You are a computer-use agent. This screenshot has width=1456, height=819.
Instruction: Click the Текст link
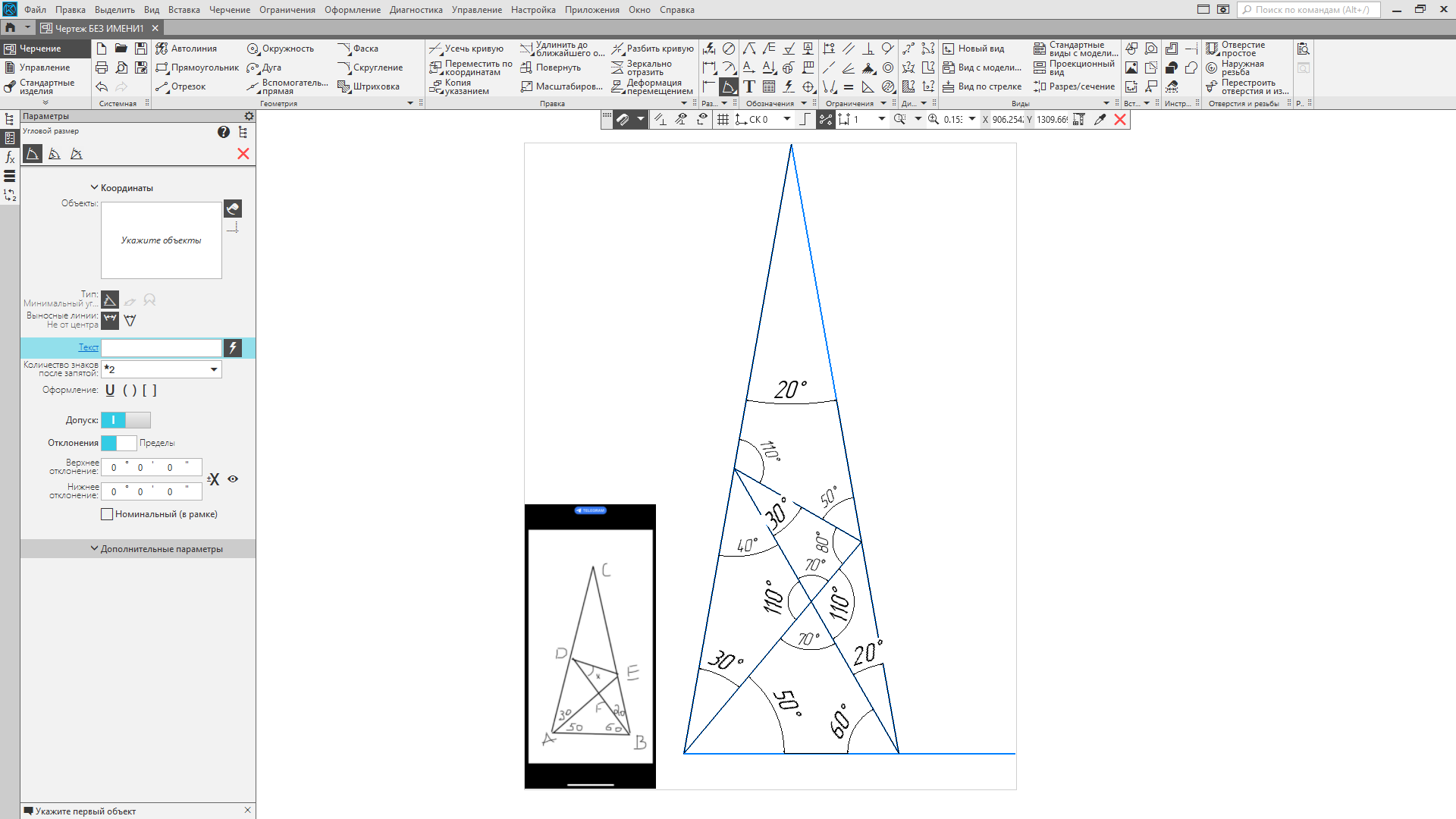(89, 347)
